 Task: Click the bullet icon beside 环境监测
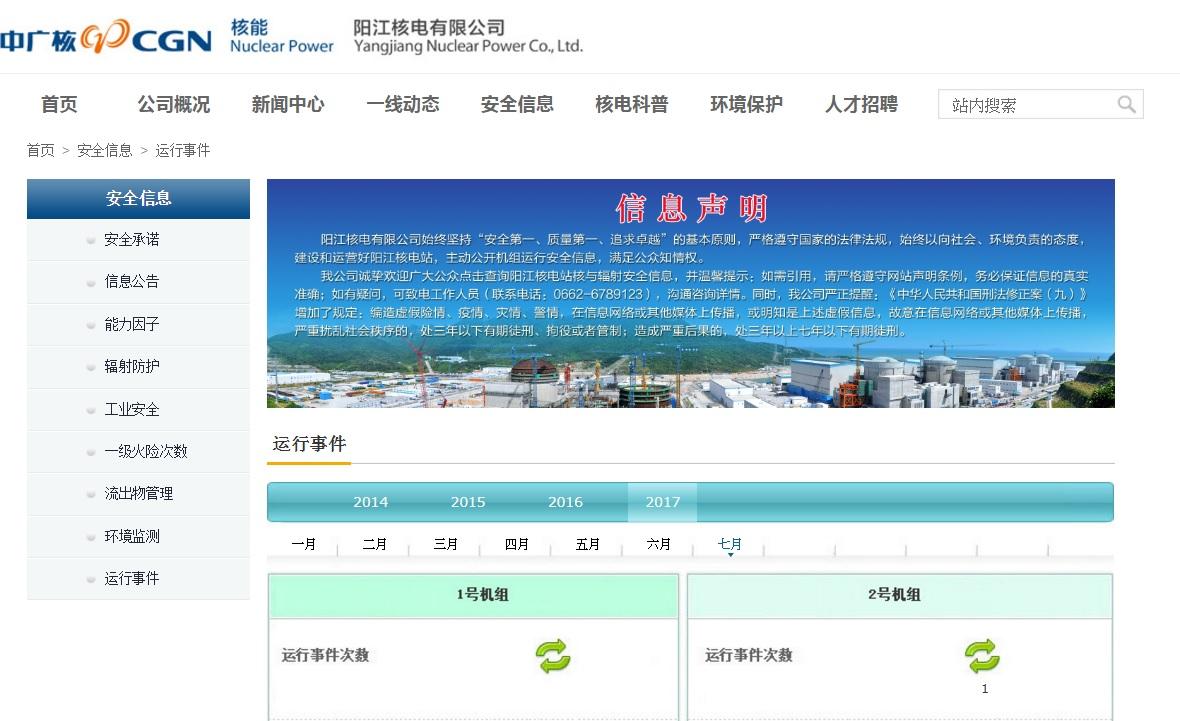(90, 536)
